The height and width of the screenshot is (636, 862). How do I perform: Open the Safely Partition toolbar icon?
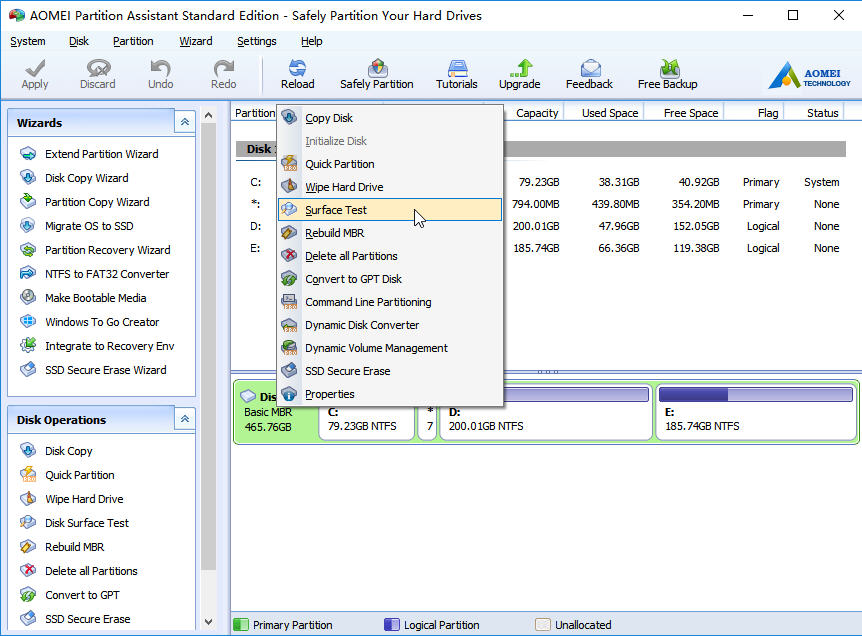377,69
